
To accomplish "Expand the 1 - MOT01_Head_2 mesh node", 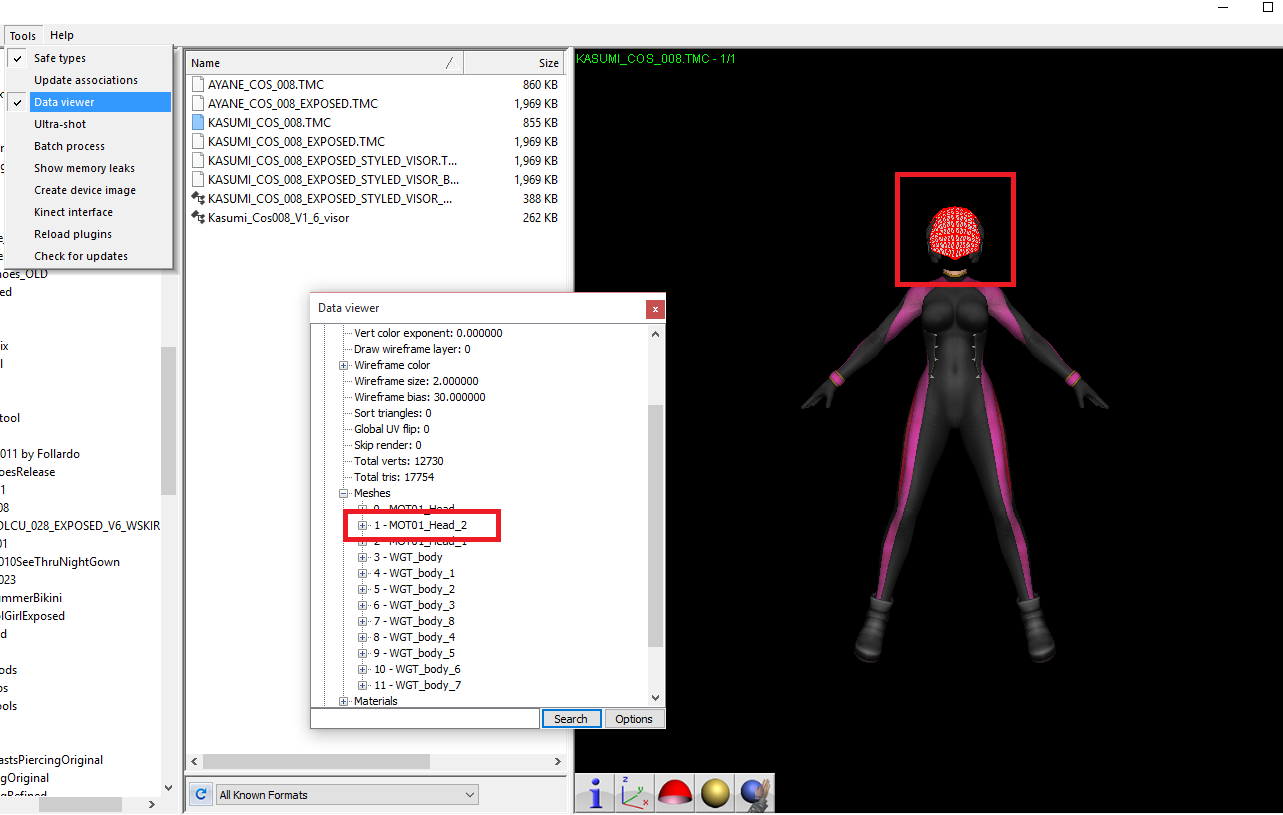I will click(363, 525).
